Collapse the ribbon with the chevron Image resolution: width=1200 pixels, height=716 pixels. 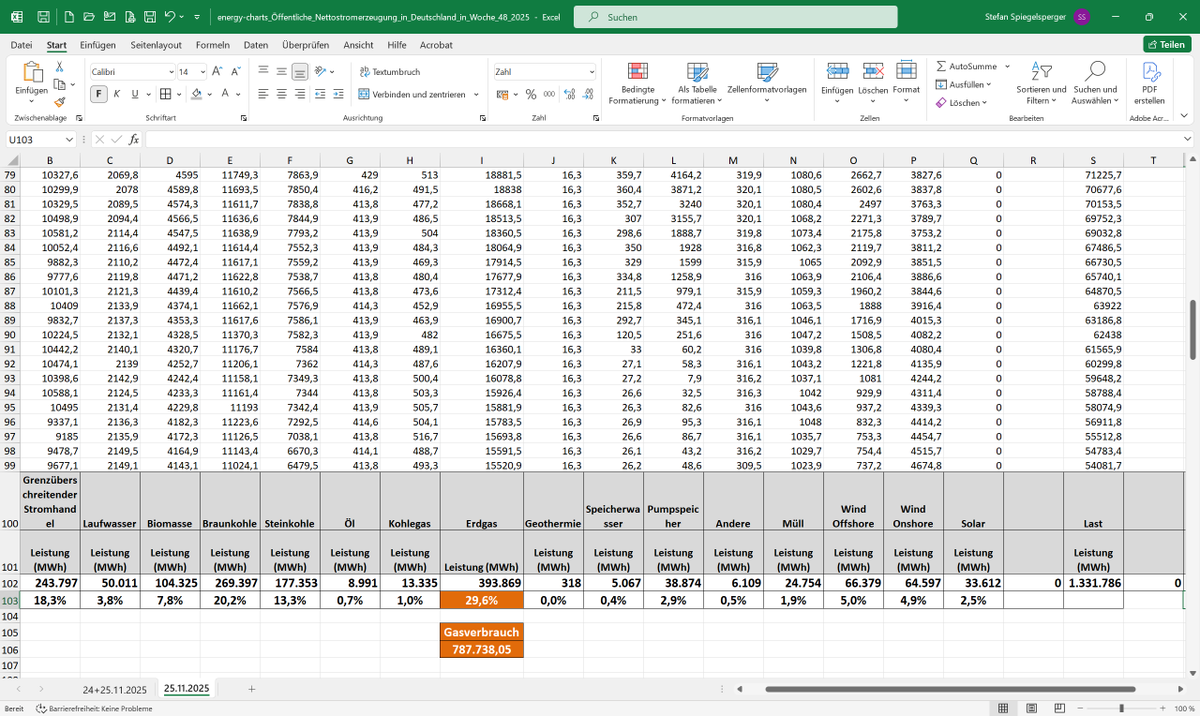coord(1184,117)
